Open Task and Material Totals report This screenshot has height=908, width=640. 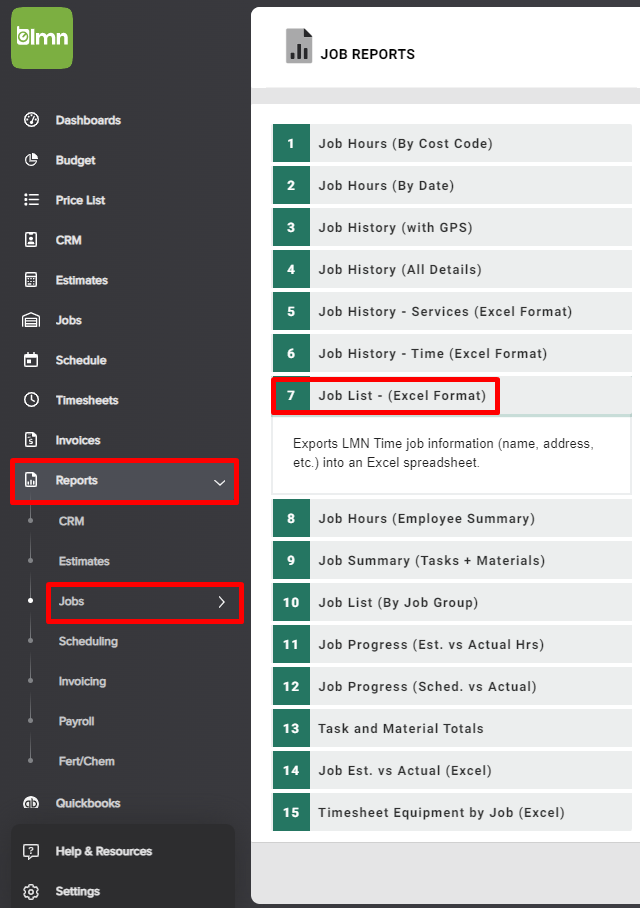(x=452, y=728)
